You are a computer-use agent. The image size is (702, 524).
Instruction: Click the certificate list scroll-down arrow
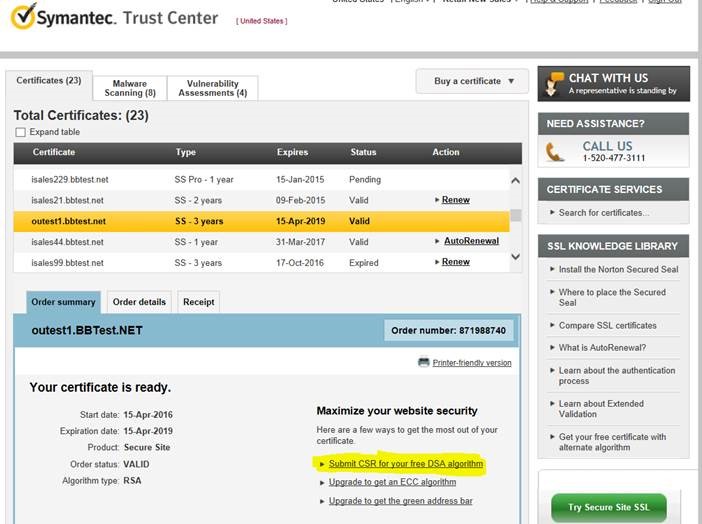[x=515, y=257]
